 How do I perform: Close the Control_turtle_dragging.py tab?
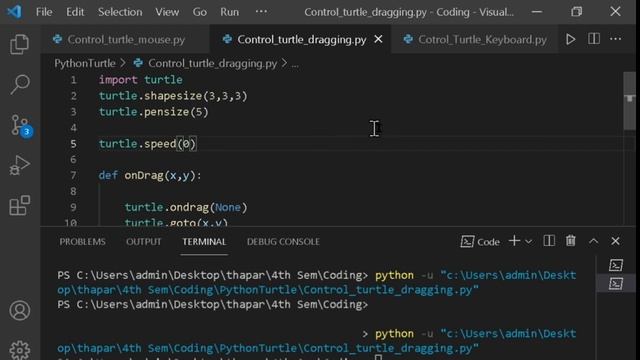pos(378,39)
